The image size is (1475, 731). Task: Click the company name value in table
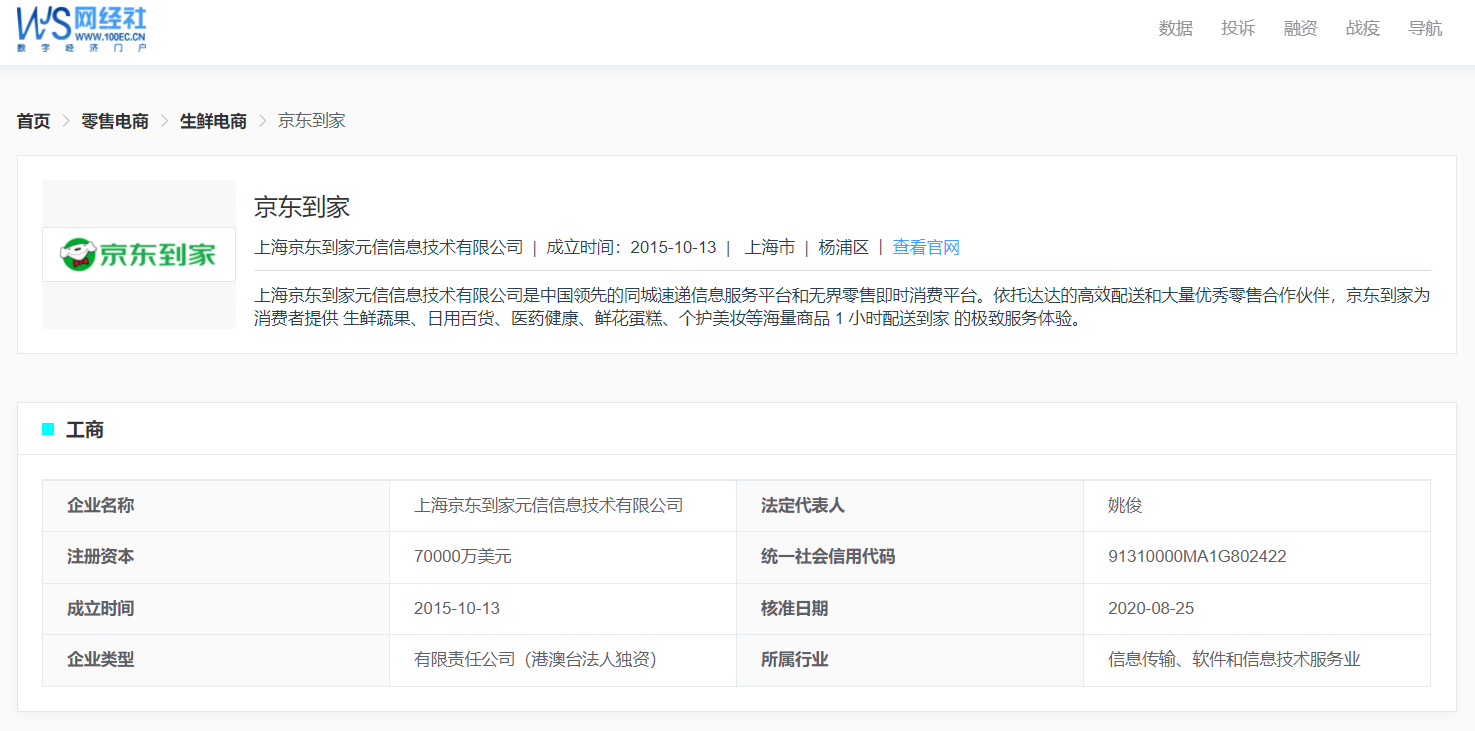coord(549,506)
